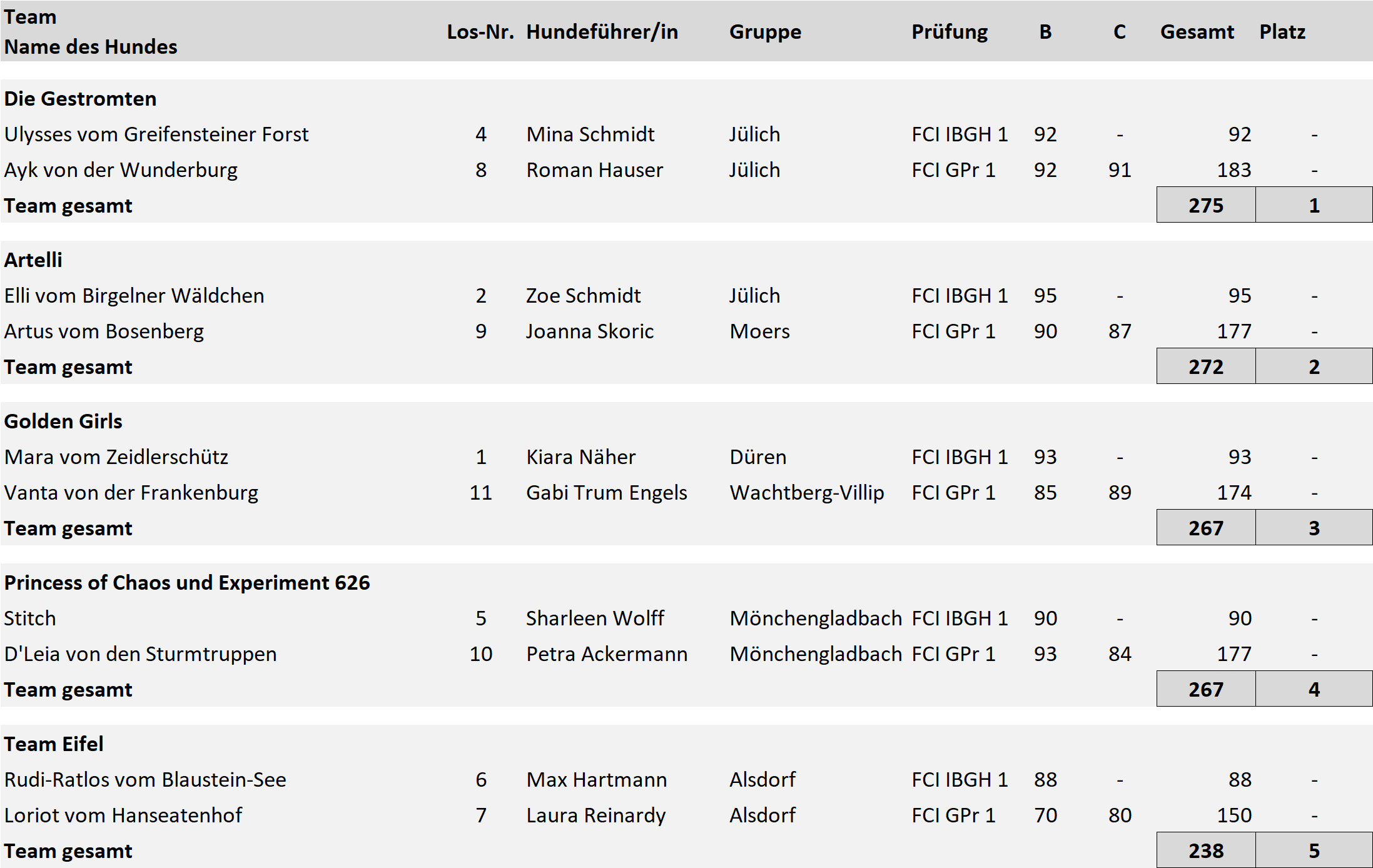The width and height of the screenshot is (1373, 868).
Task: Click the Gesamt column header
Action: 1197,32
